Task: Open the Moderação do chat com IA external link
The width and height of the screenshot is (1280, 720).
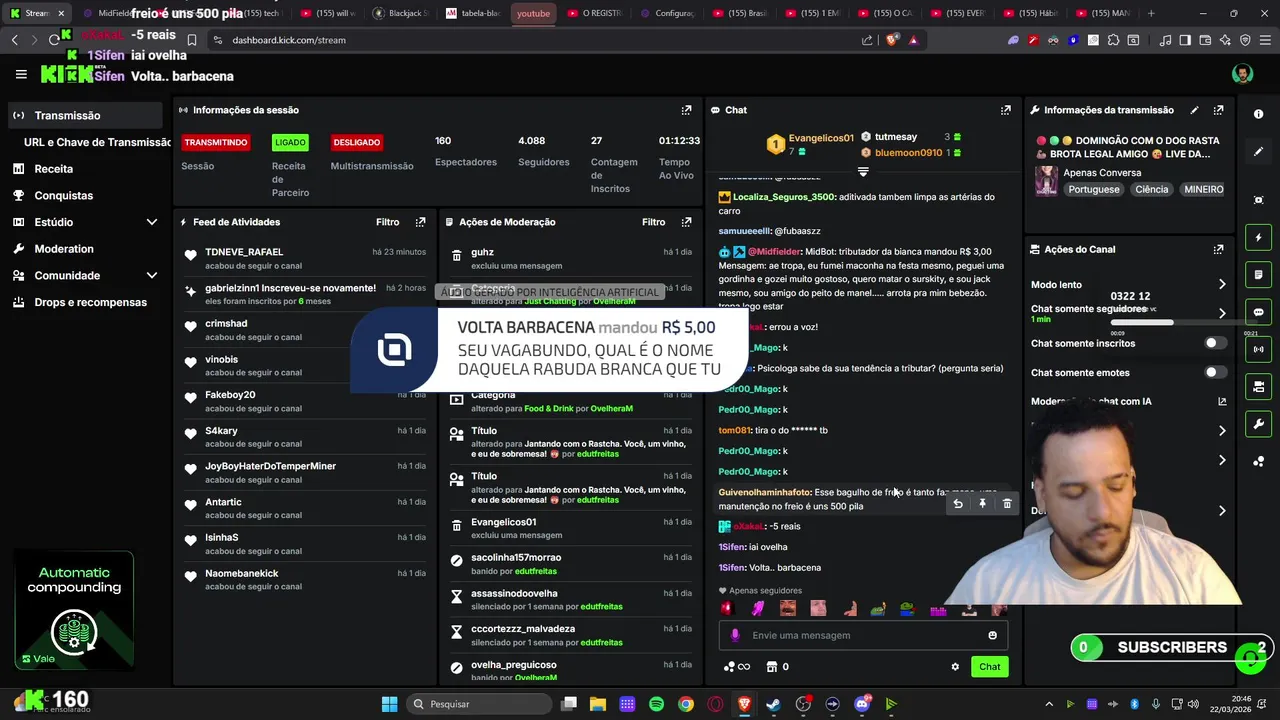Action: coord(1222,401)
